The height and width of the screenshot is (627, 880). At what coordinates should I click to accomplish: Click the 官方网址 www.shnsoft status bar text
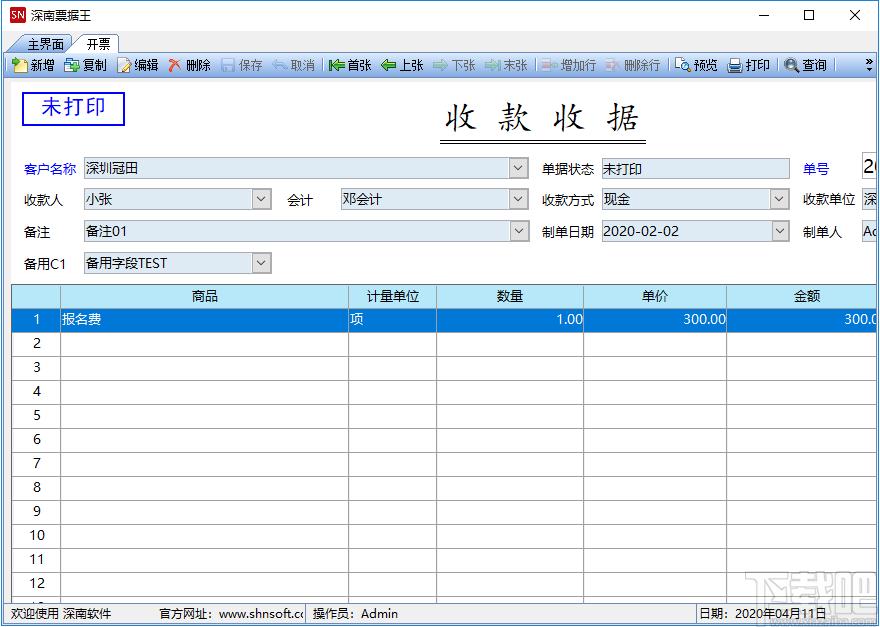click(231, 614)
